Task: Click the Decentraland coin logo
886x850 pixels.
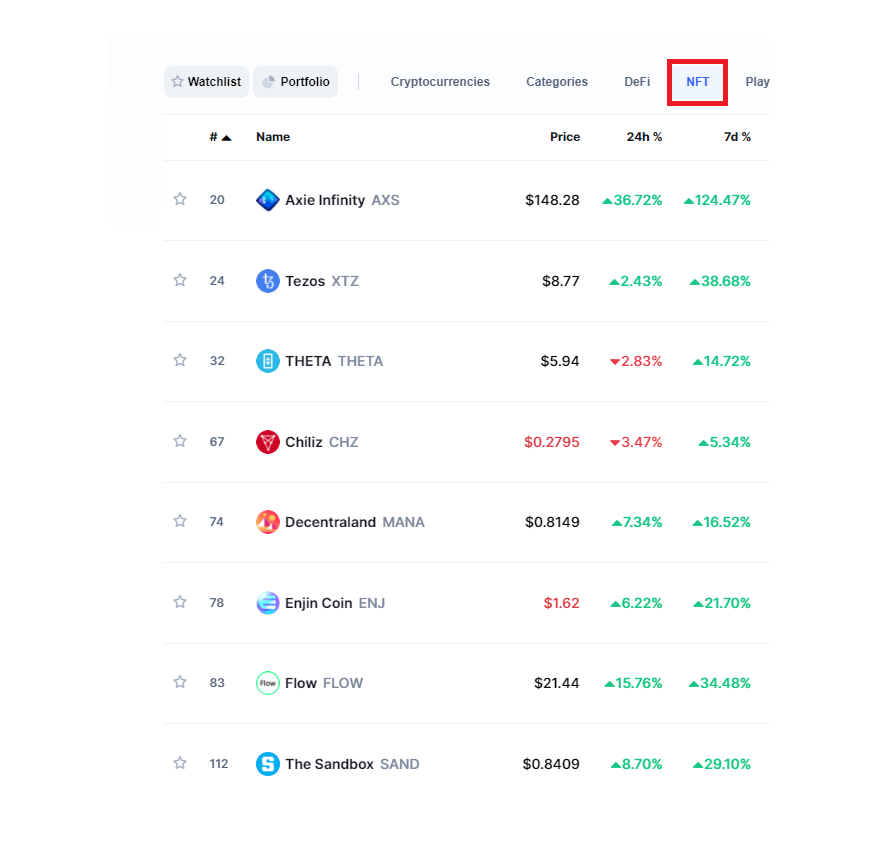Action: click(268, 522)
